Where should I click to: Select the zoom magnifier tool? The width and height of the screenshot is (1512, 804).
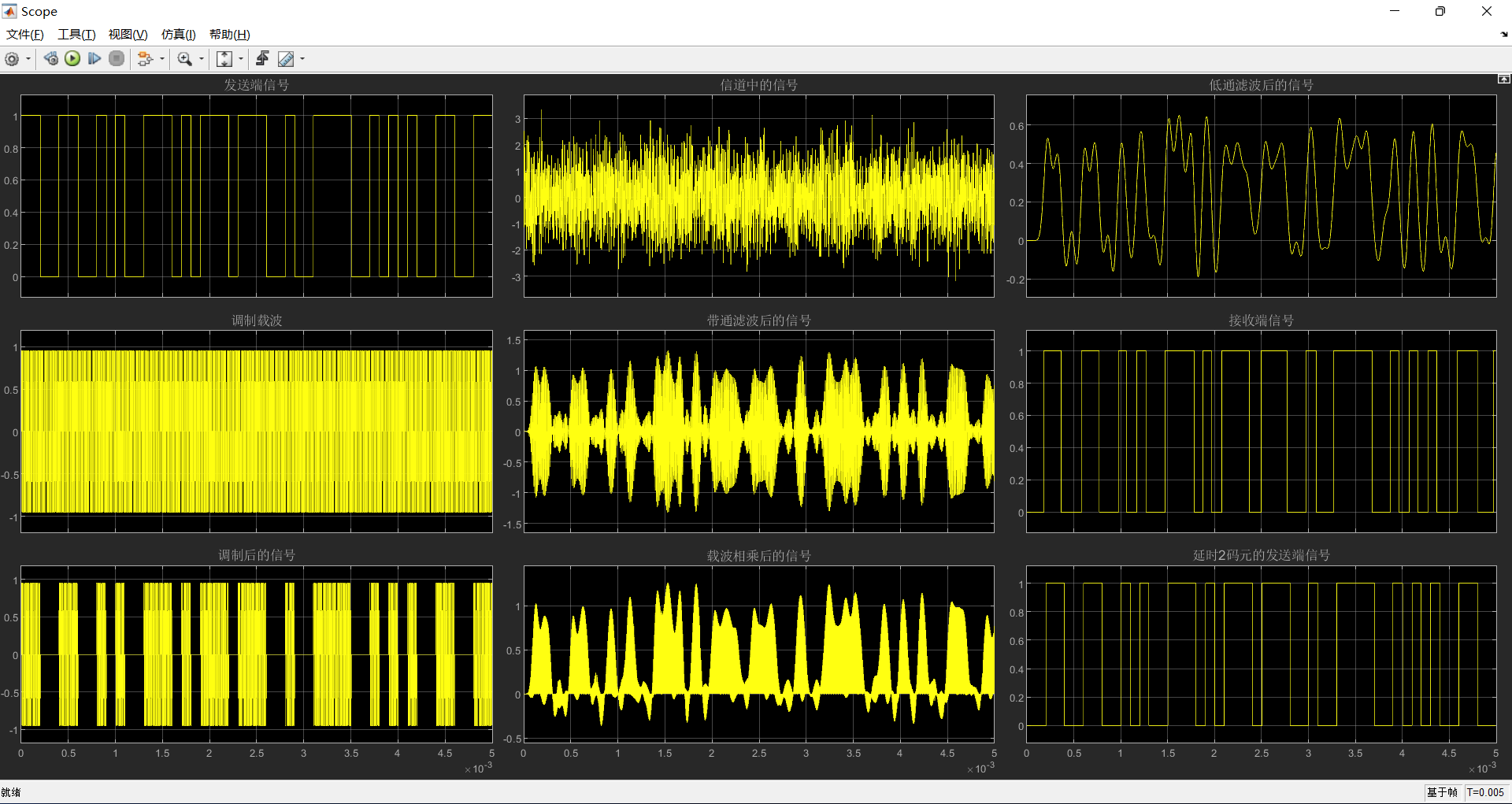185,59
